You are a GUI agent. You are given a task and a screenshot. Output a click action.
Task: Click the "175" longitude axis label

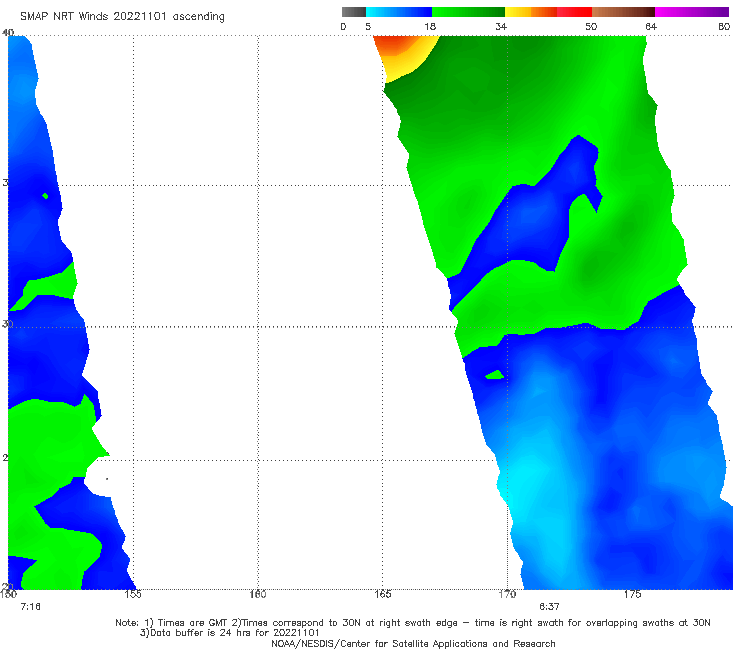point(632,594)
